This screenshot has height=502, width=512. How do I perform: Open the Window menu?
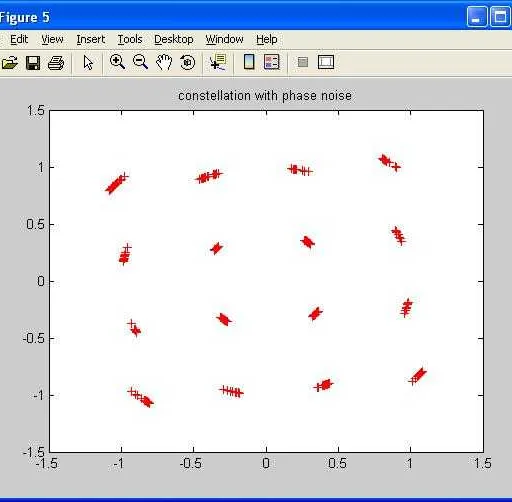point(224,39)
